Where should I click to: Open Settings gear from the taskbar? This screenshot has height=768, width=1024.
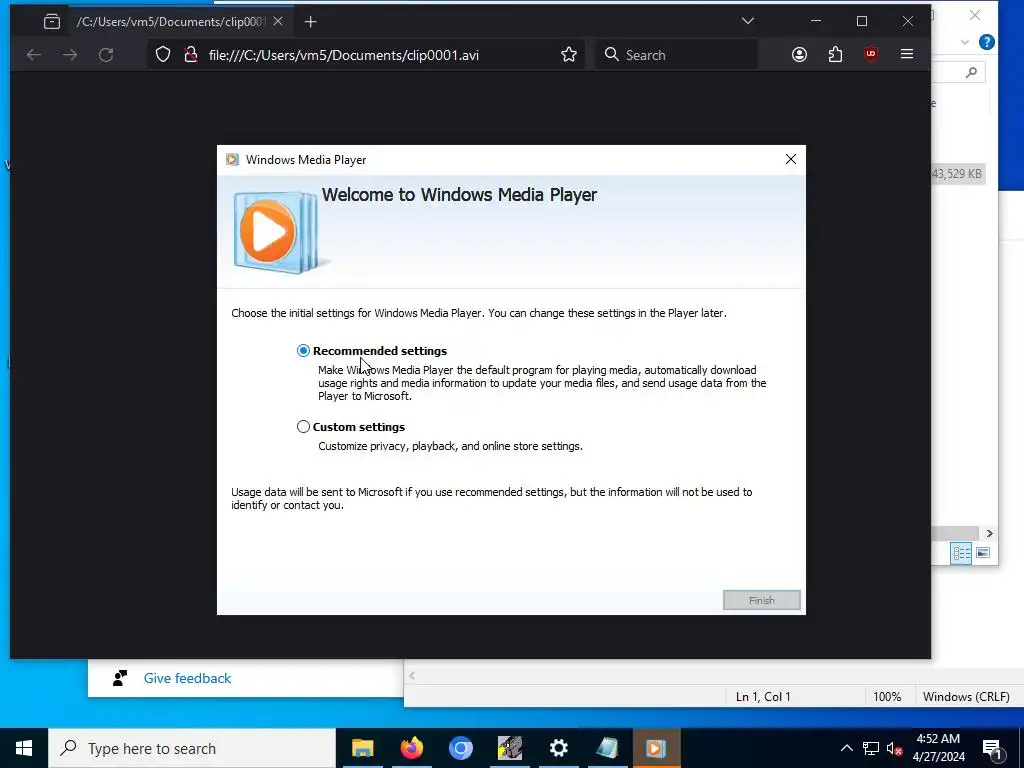click(558, 748)
